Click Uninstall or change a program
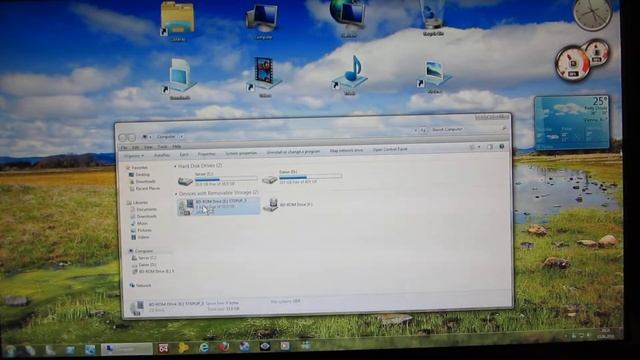Image resolution: width=640 pixels, height=360 pixels. click(293, 151)
